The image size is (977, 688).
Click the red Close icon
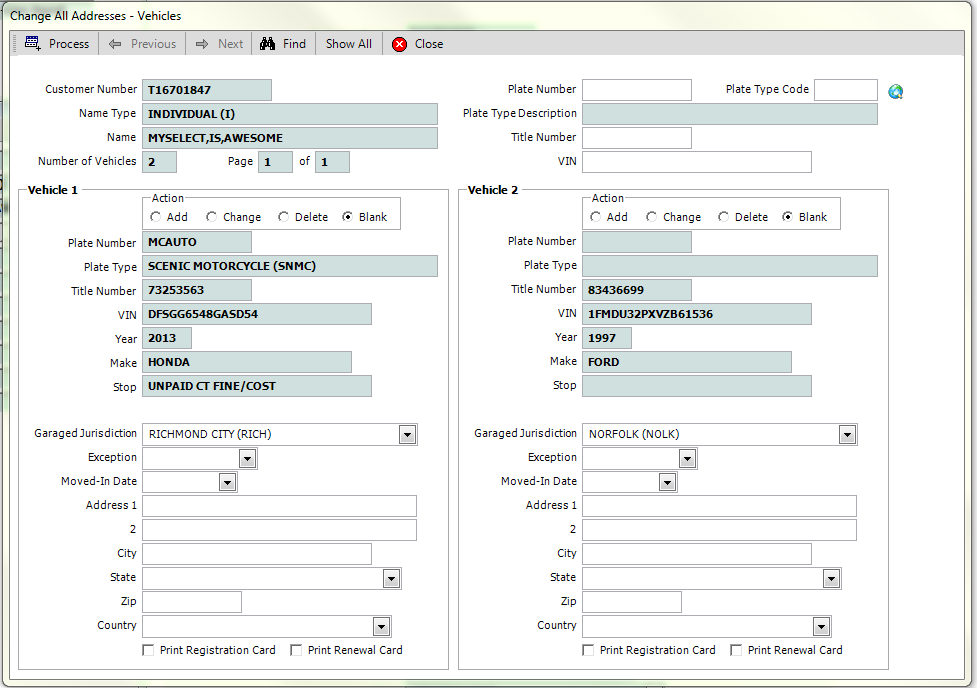tap(399, 44)
